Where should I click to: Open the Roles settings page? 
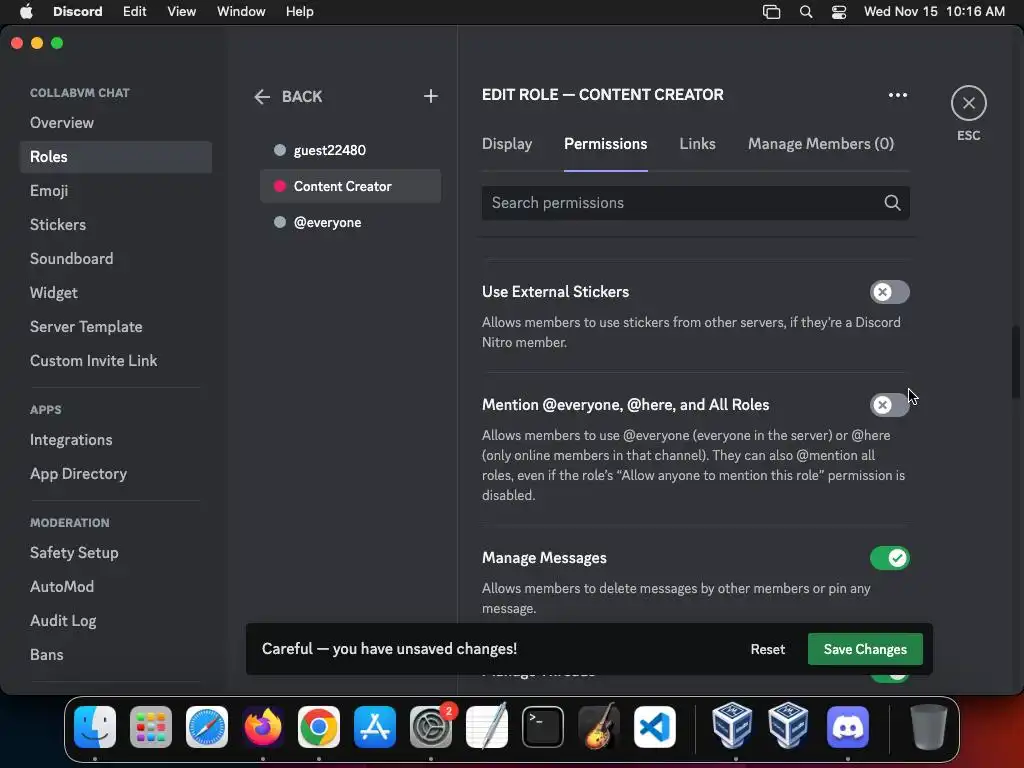pyautogui.click(x=116, y=157)
